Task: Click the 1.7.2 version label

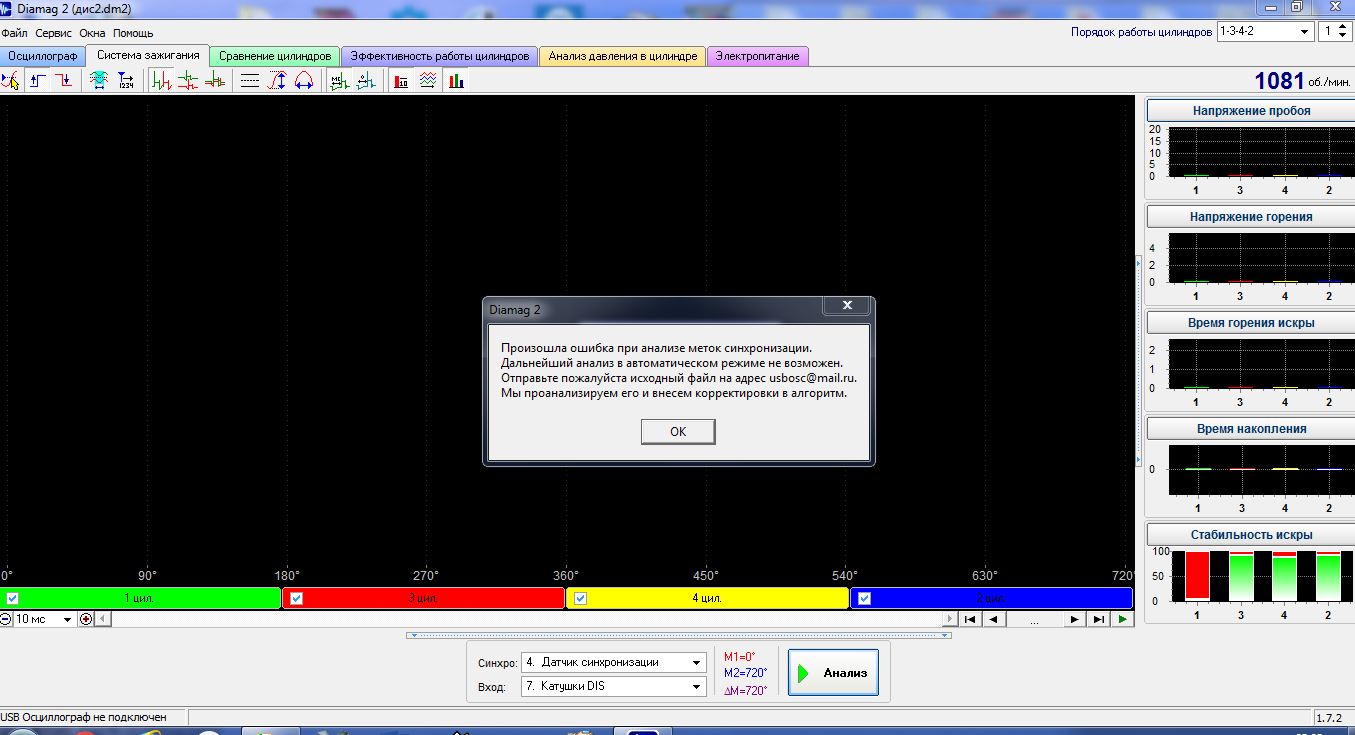Action: [x=1329, y=717]
